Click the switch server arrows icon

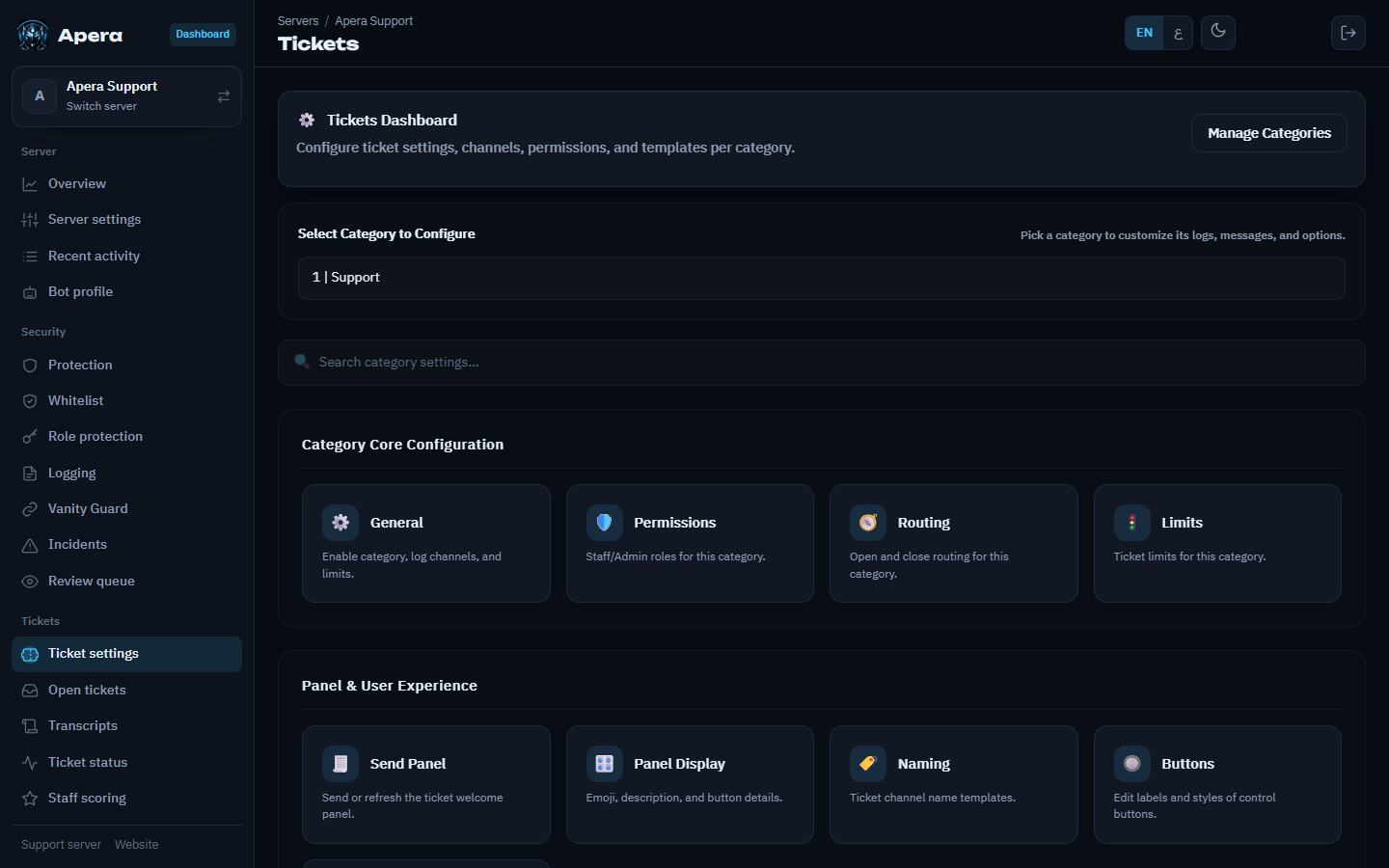[224, 96]
